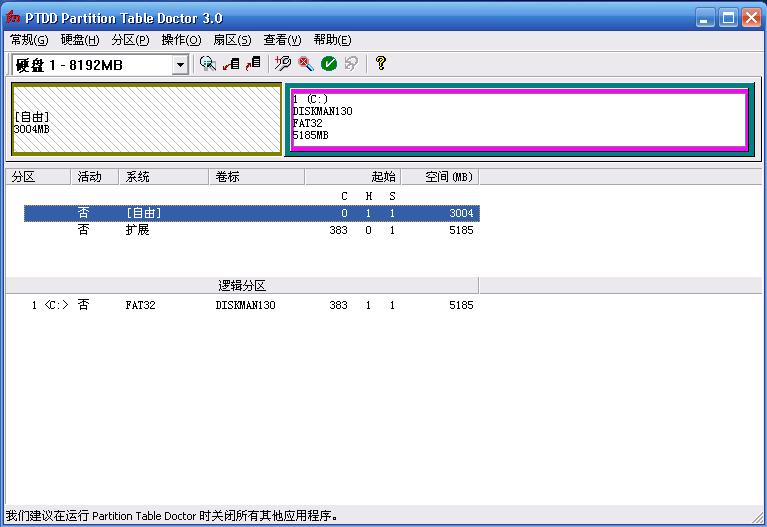The height and width of the screenshot is (527, 767).
Task: Select the free space block in disk map
Action: 147,119
